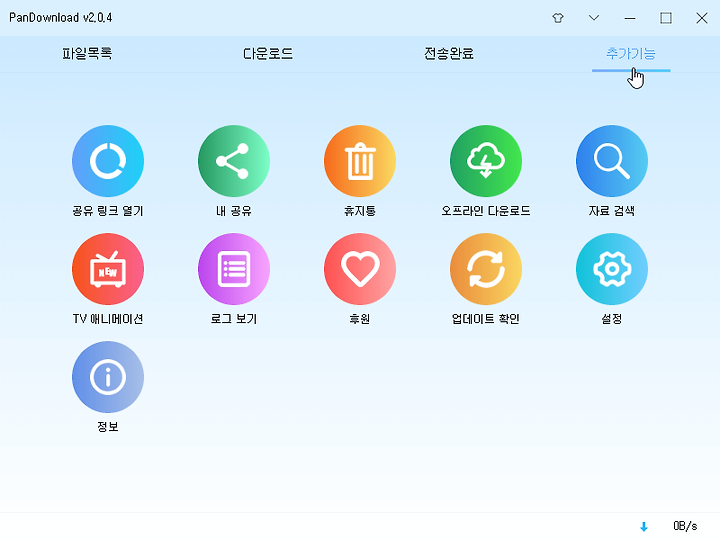The image size is (720, 540).
Task: Open the 내 공유 share icon
Action: (x=234, y=161)
